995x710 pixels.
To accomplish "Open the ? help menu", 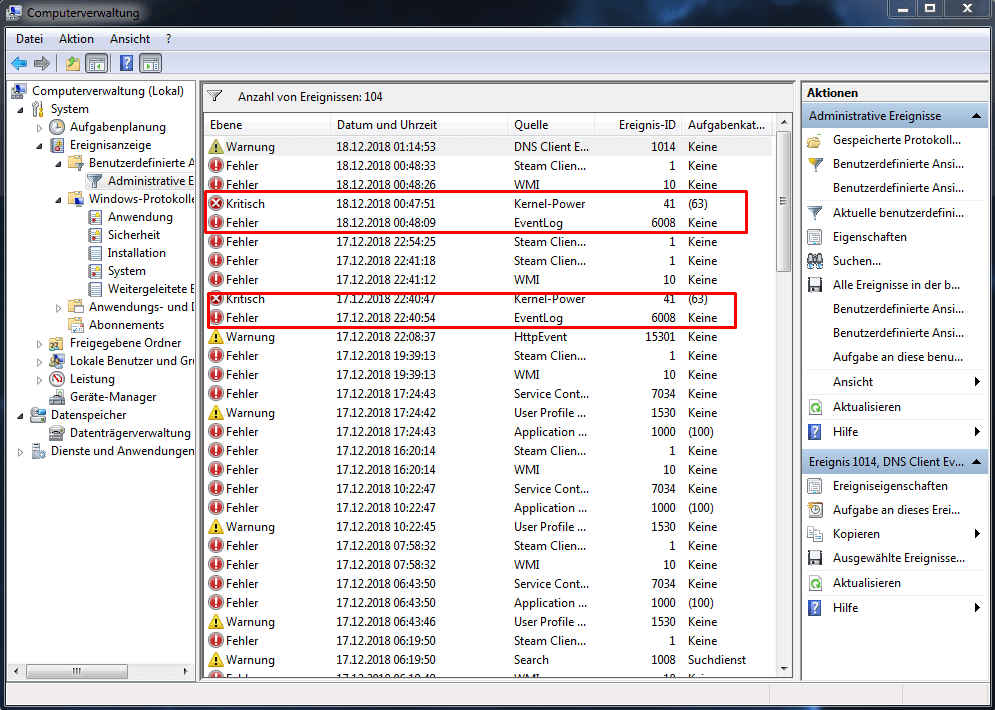I will pos(168,39).
